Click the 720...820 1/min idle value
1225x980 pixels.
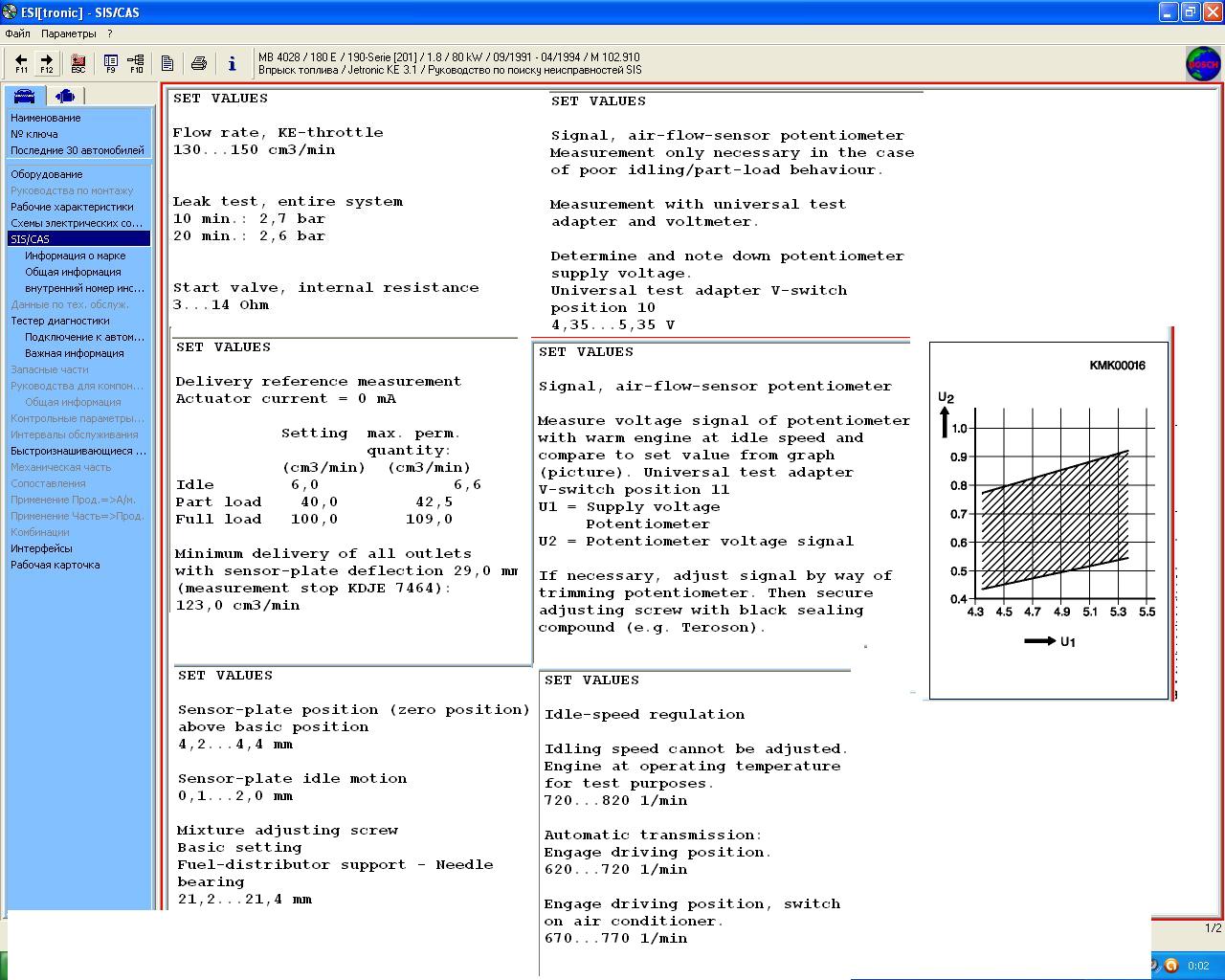click(615, 801)
